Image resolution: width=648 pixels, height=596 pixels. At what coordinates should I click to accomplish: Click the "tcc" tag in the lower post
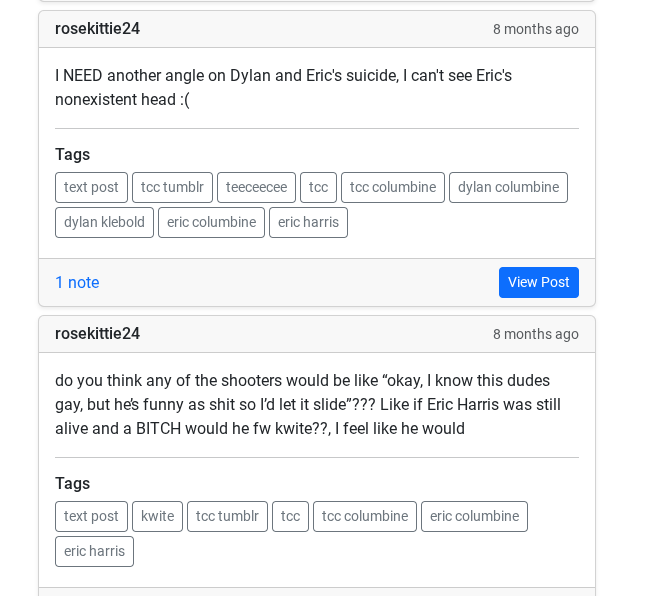tap(290, 516)
